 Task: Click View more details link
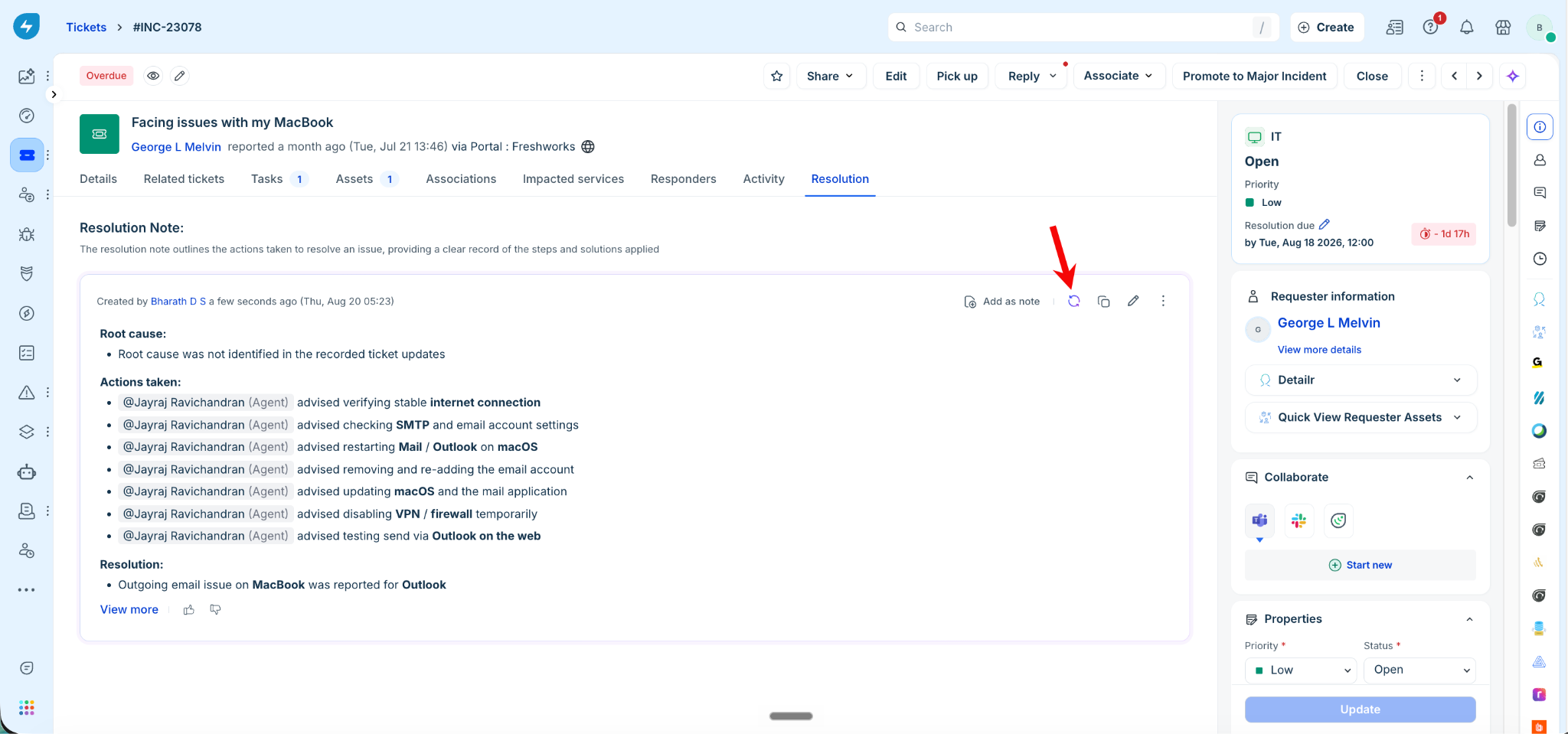[1320, 350]
